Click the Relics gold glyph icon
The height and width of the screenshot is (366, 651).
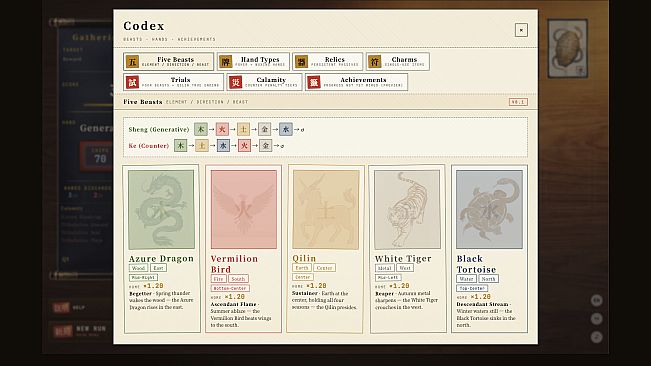301,62
